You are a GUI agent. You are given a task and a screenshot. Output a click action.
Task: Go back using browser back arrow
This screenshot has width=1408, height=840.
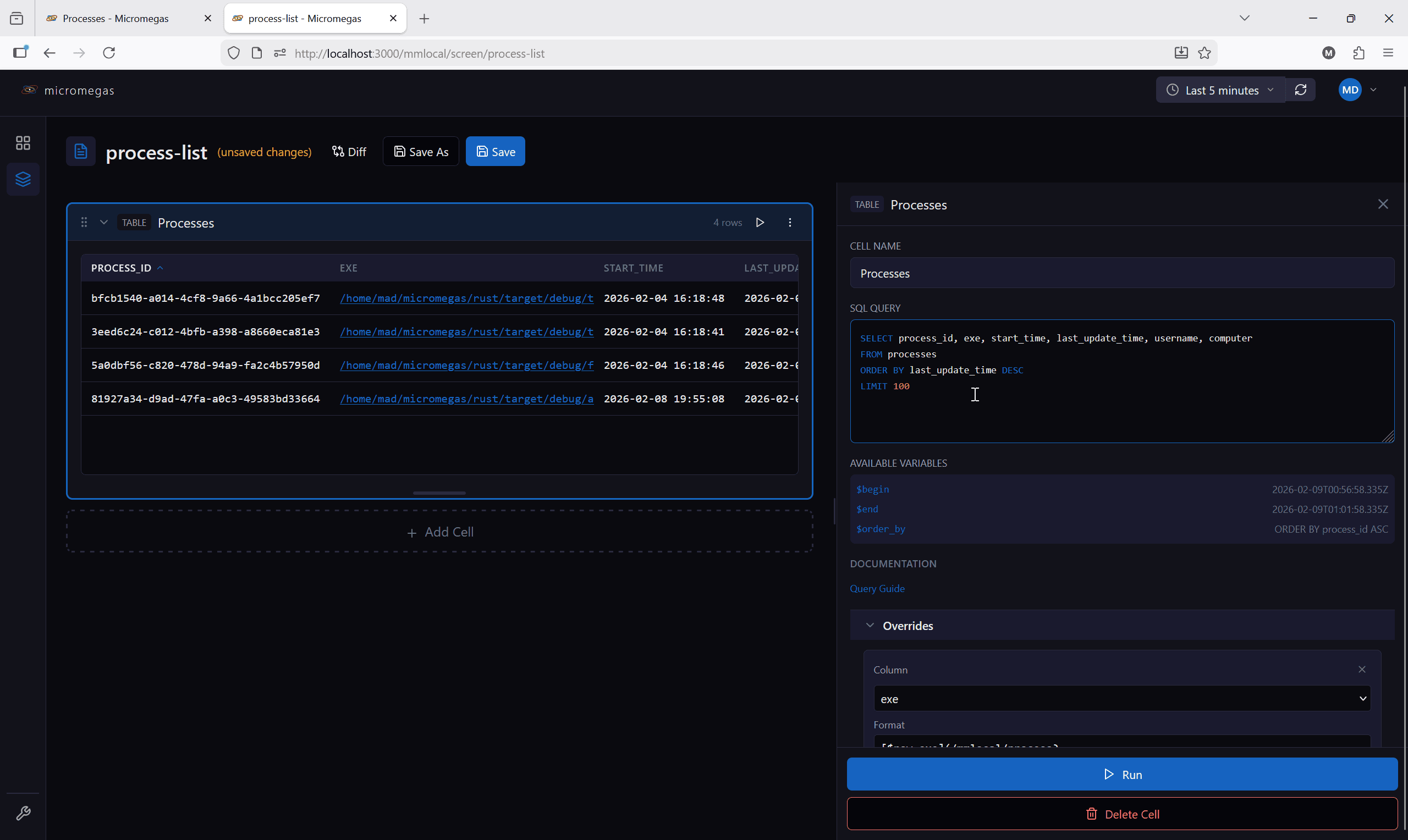tap(50, 53)
